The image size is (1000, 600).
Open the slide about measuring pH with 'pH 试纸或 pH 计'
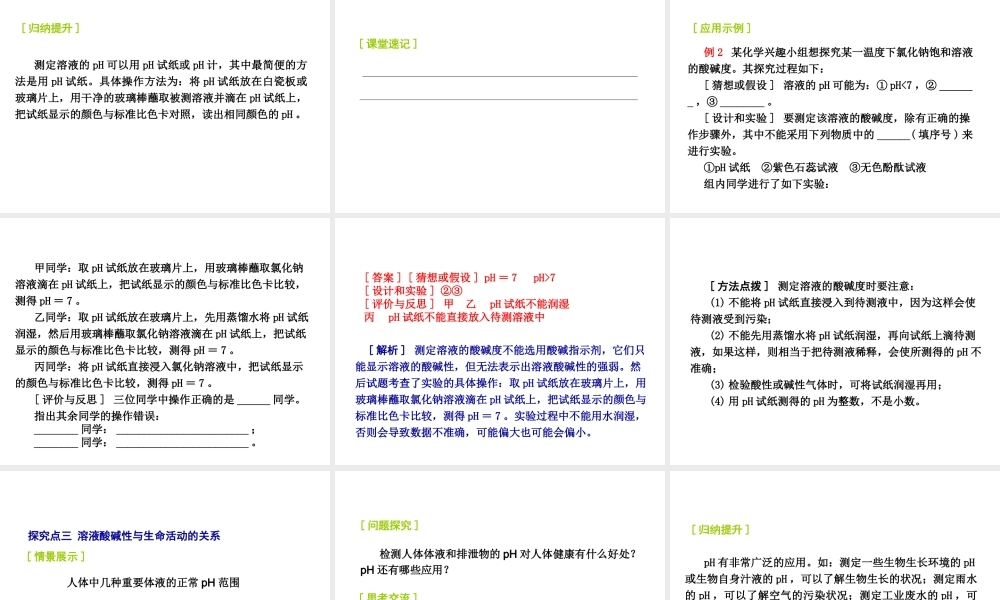tap(165, 106)
